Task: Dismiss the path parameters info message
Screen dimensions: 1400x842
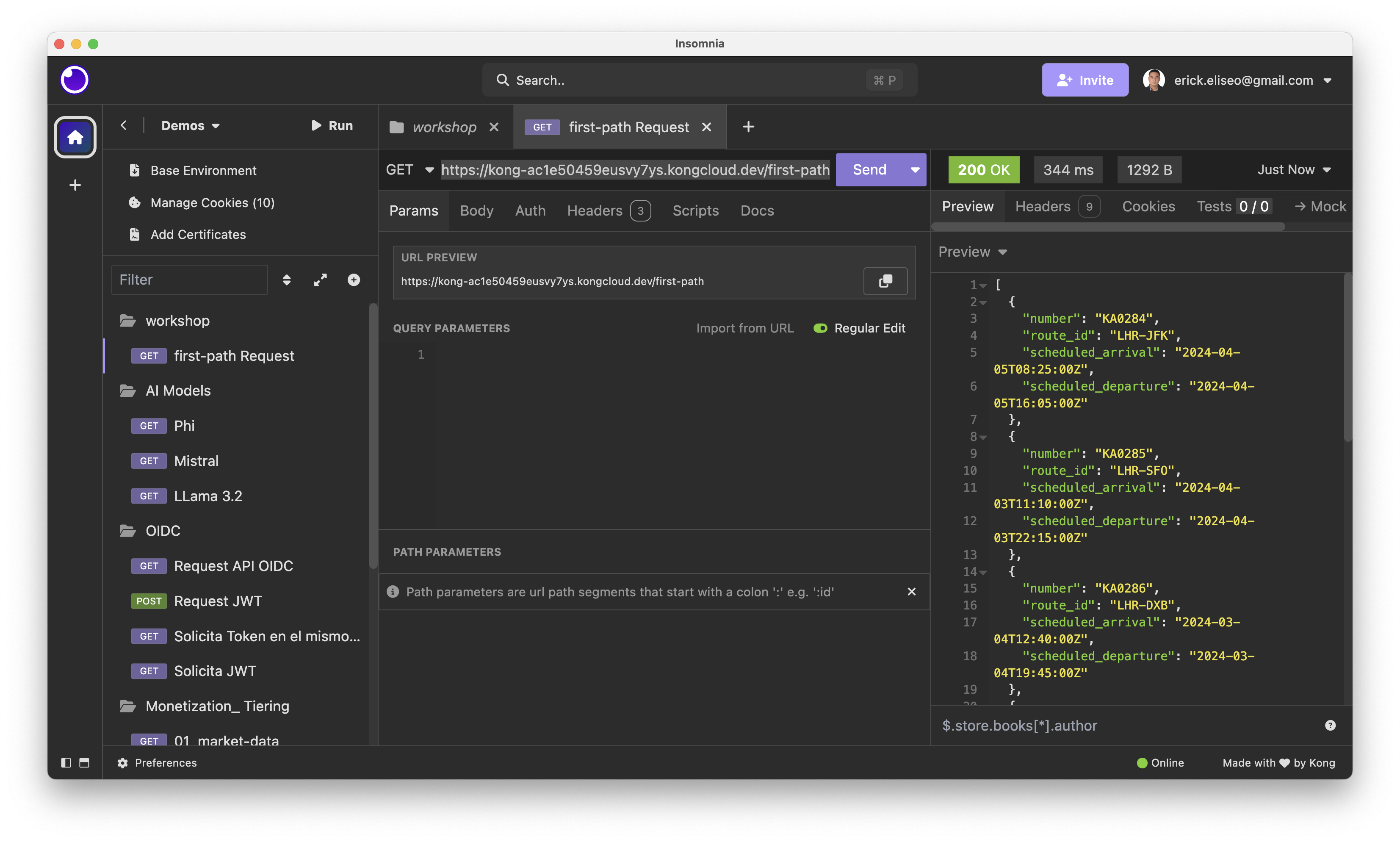Action: click(911, 592)
